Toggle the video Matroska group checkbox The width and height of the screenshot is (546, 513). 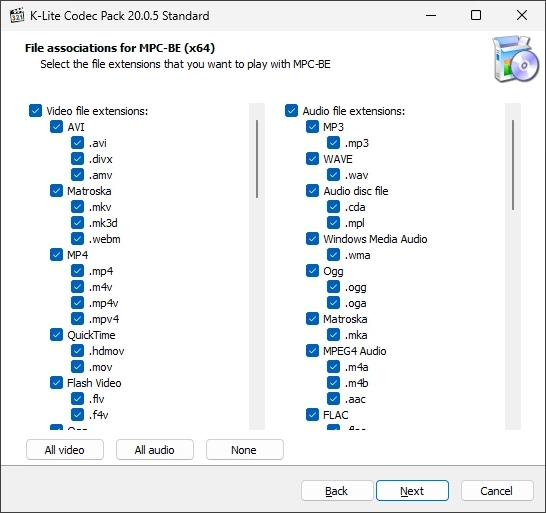pyautogui.click(x=56, y=191)
